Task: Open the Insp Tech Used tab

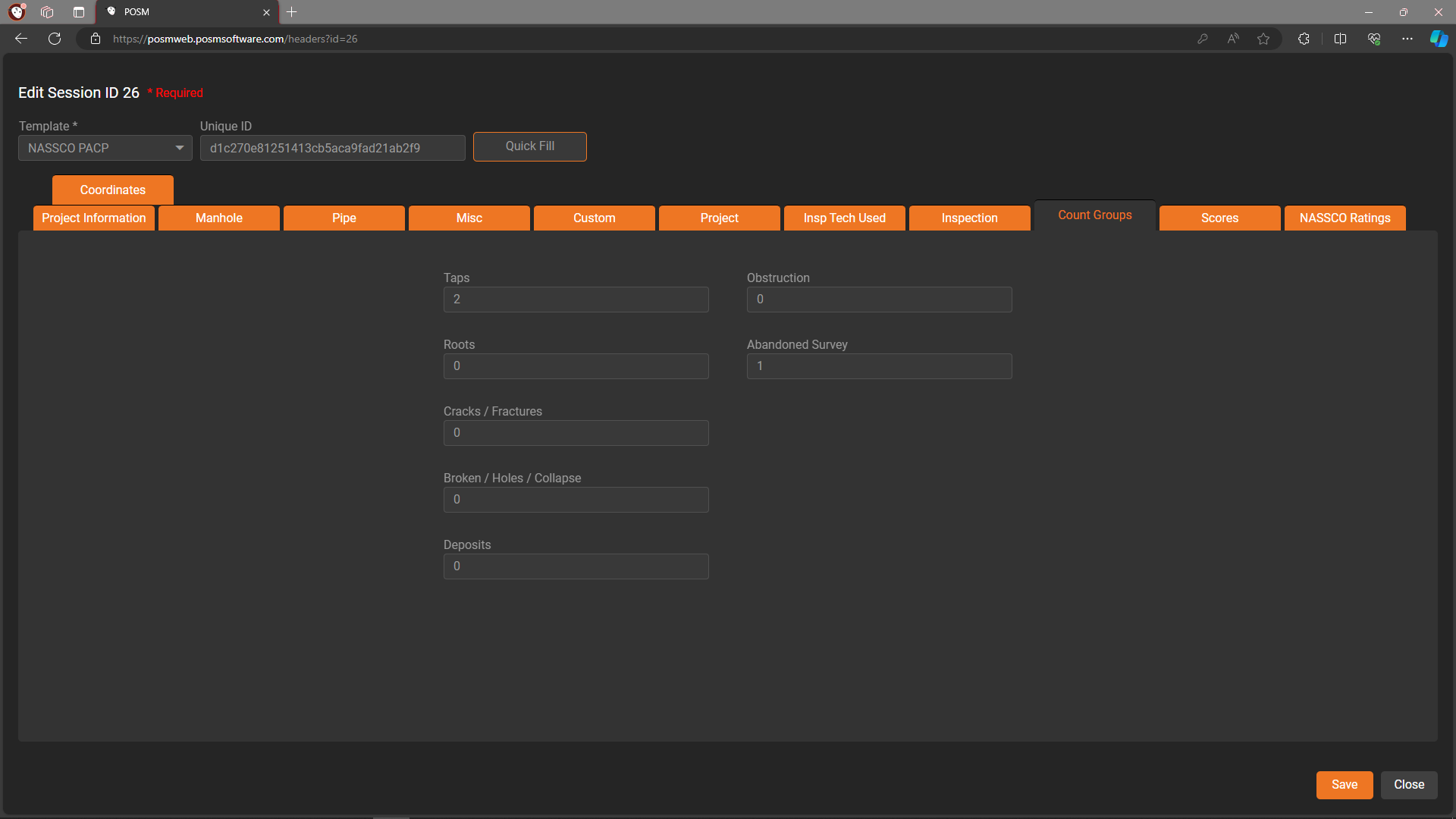Action: coord(845,218)
